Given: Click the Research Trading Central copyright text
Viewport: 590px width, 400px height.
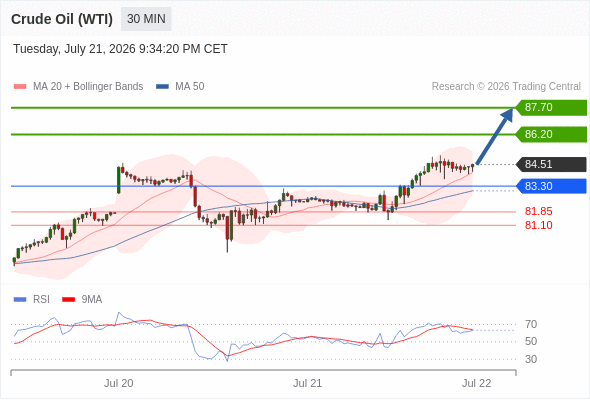Looking at the screenshot, I should [x=506, y=87].
